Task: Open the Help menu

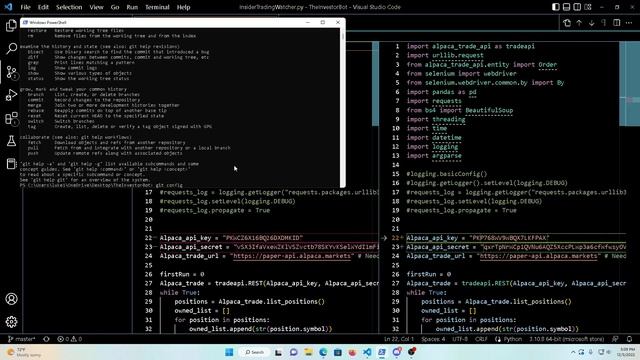Action: 183,7
